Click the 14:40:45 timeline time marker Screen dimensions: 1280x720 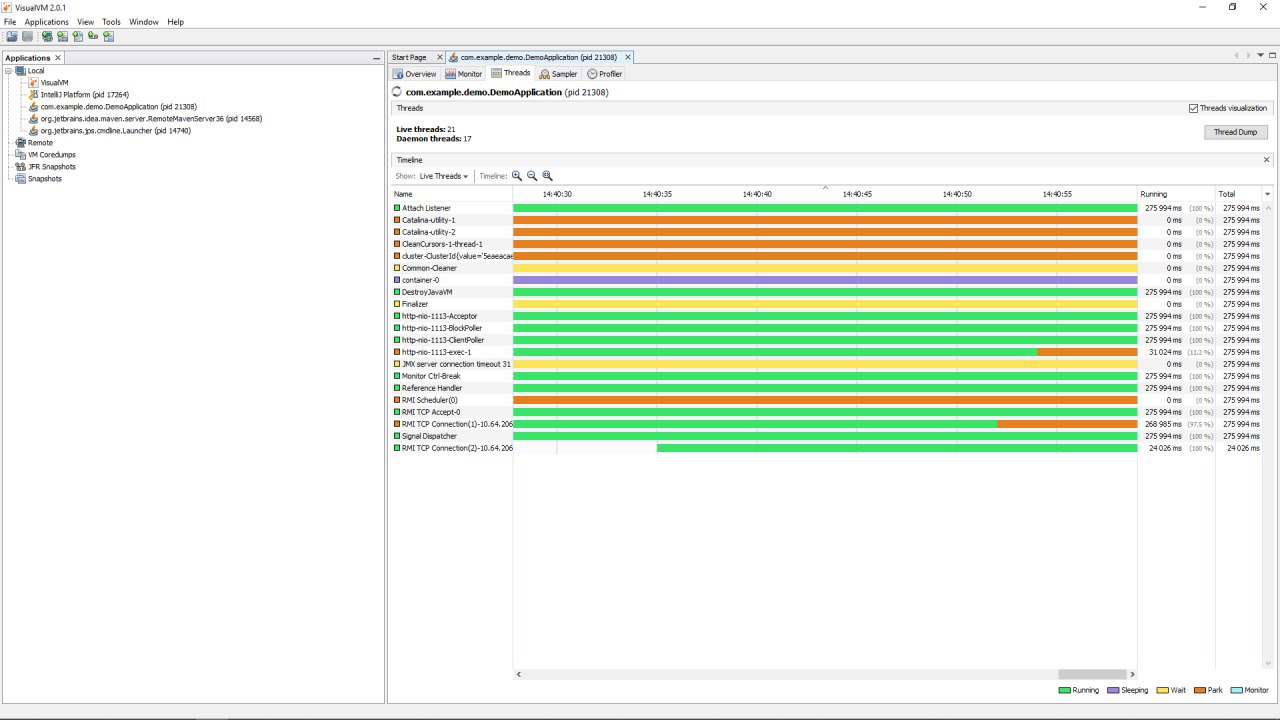tap(857, 194)
